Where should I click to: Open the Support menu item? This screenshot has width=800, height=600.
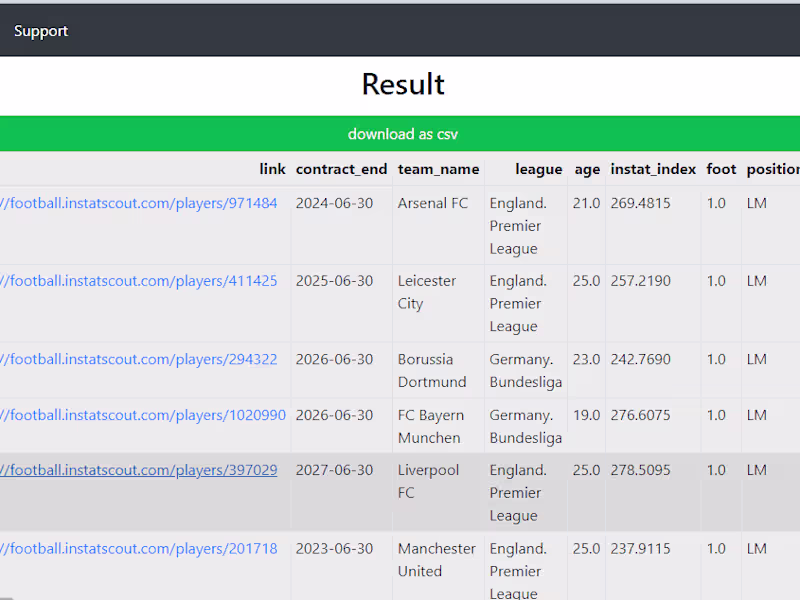pos(41,31)
